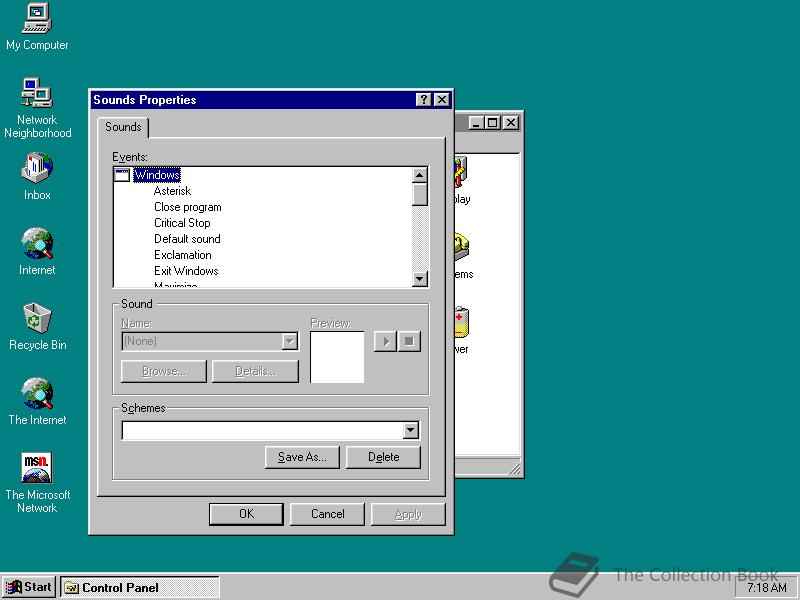The width and height of the screenshot is (800, 600).
Task: Select the Close program event
Action: point(188,207)
